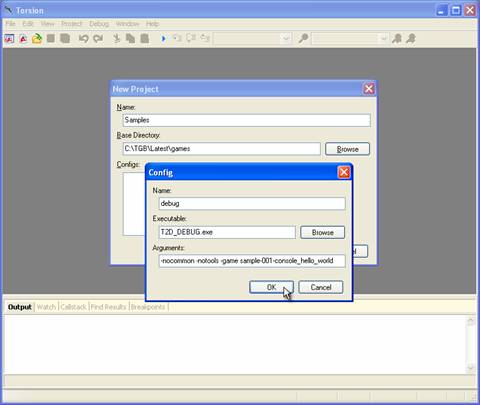Click the New Project toolbar icon

pyautogui.click(x=9, y=39)
